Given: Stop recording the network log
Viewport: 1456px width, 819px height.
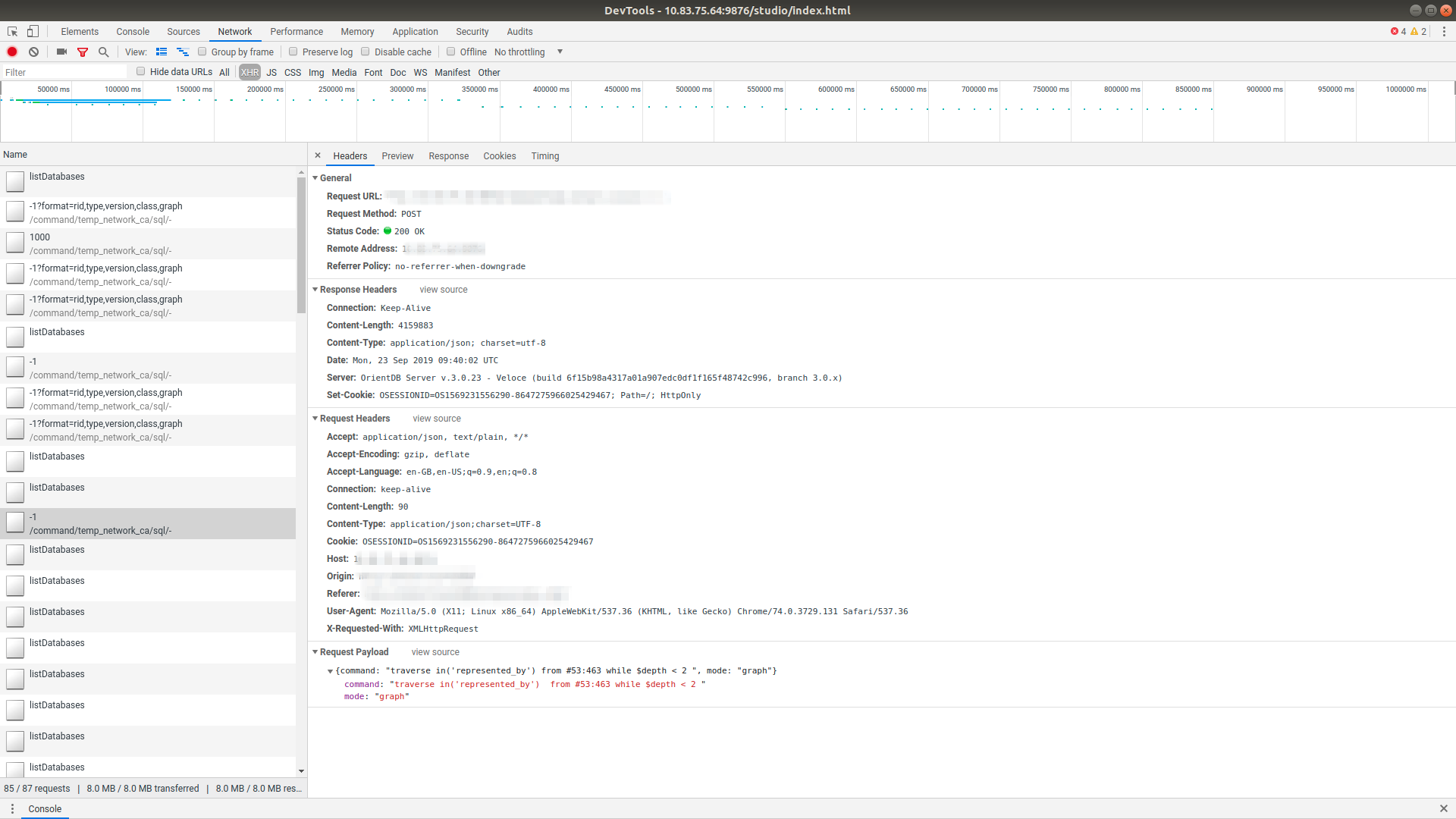Looking at the screenshot, I should tap(11, 52).
